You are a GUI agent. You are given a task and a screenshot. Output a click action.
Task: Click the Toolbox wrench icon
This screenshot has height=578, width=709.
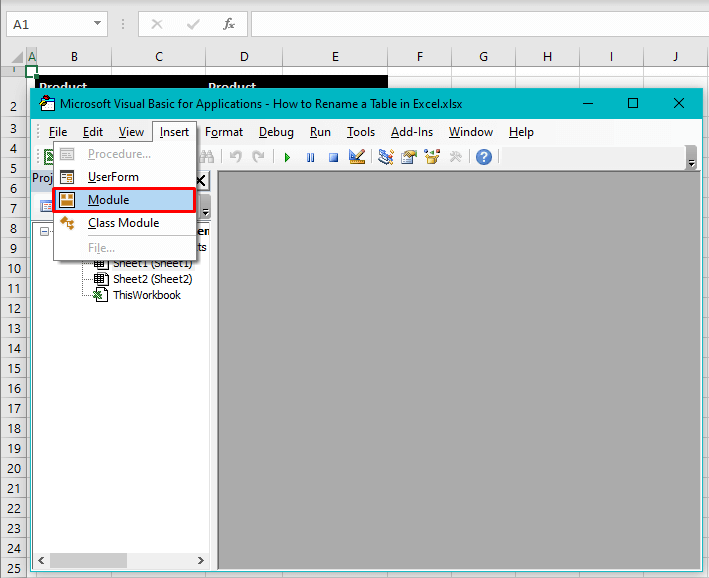[x=456, y=157]
